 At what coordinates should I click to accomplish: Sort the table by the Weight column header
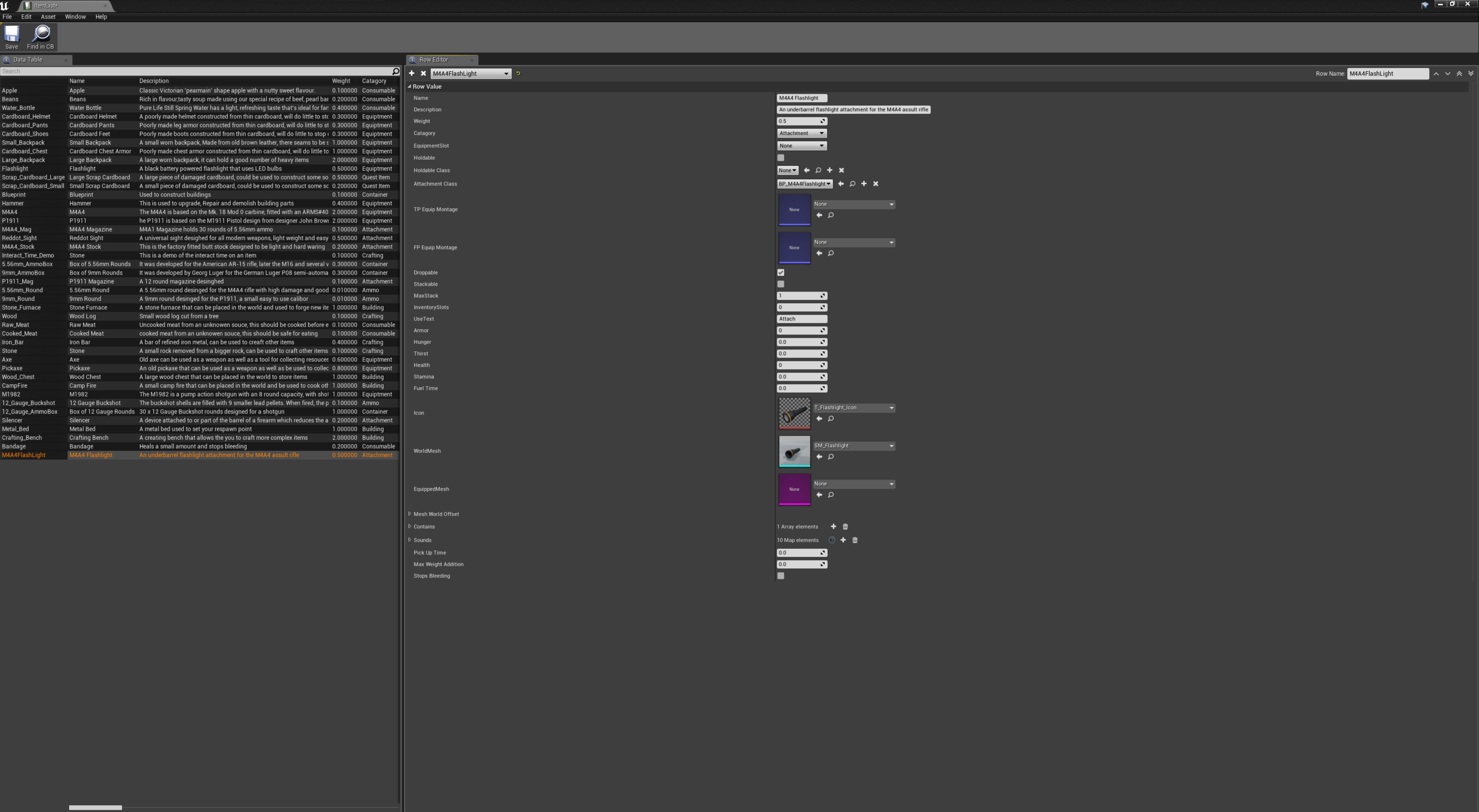click(x=341, y=81)
